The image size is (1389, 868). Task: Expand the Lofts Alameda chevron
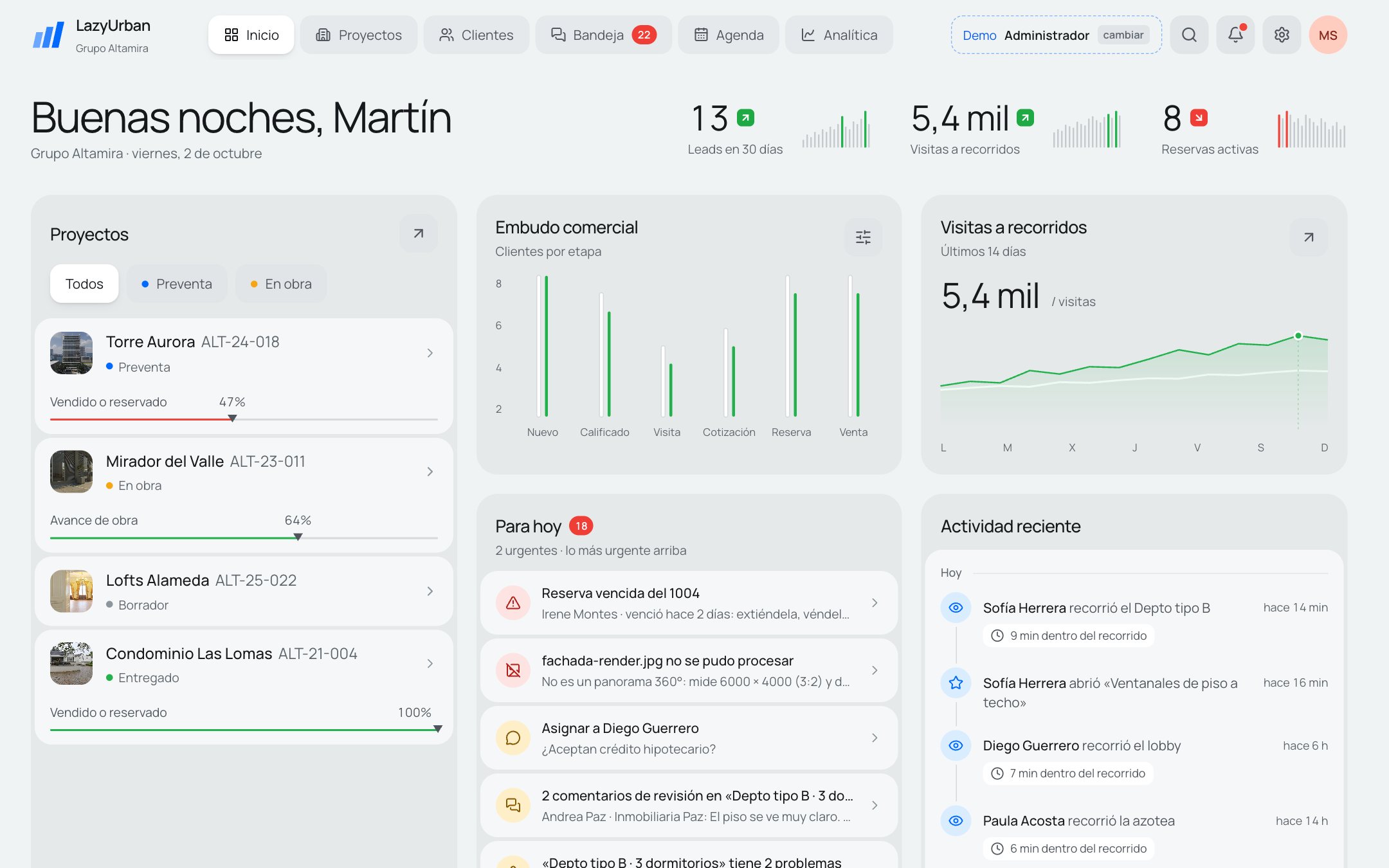click(x=430, y=591)
